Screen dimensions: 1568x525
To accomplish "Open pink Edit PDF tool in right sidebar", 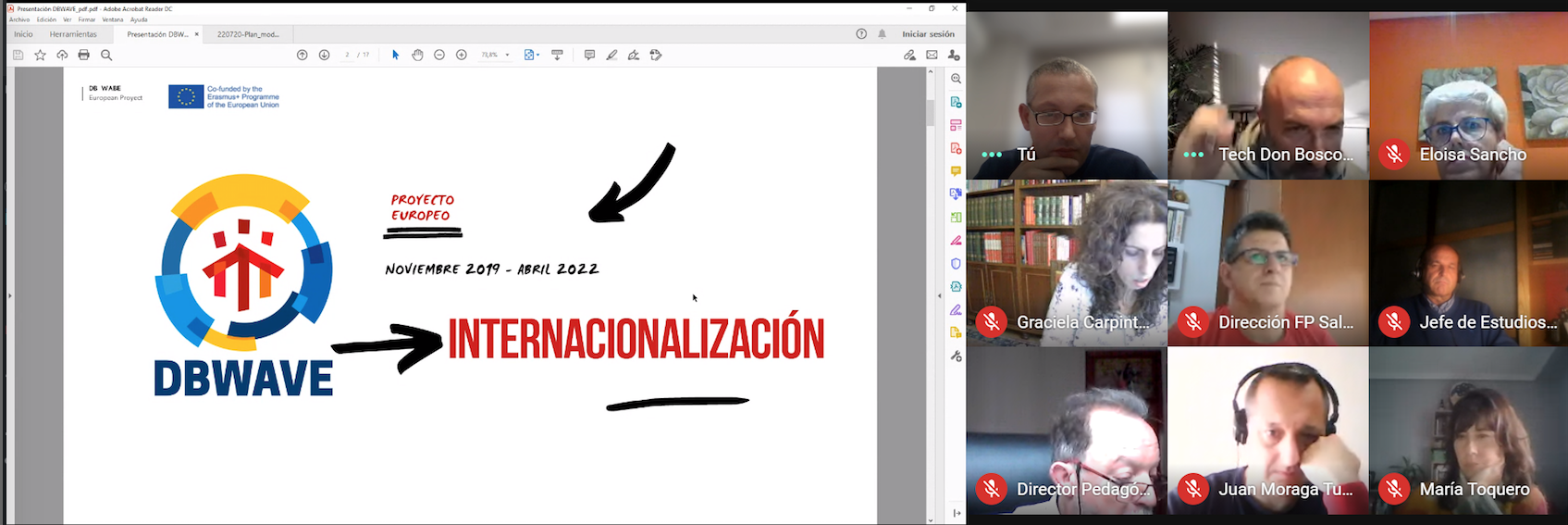I will [957, 125].
